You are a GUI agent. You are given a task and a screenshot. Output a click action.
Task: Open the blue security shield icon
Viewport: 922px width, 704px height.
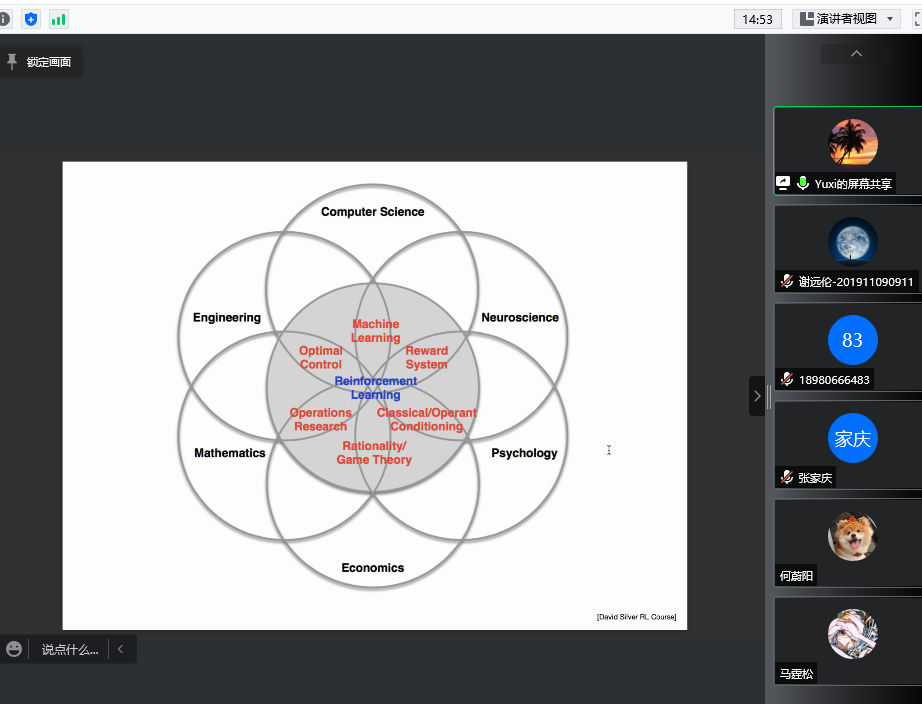[31, 19]
